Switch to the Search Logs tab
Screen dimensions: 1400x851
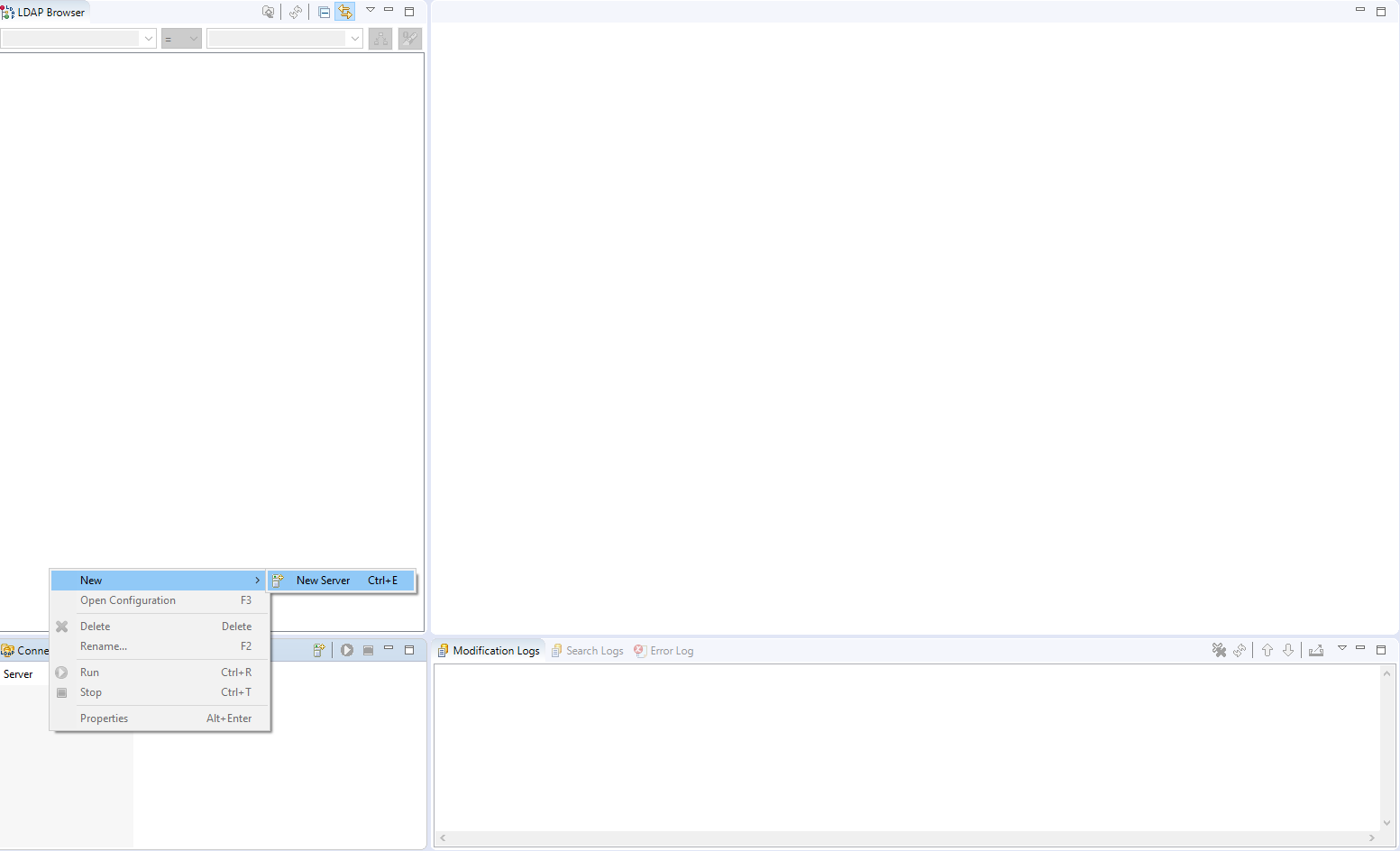coord(593,650)
